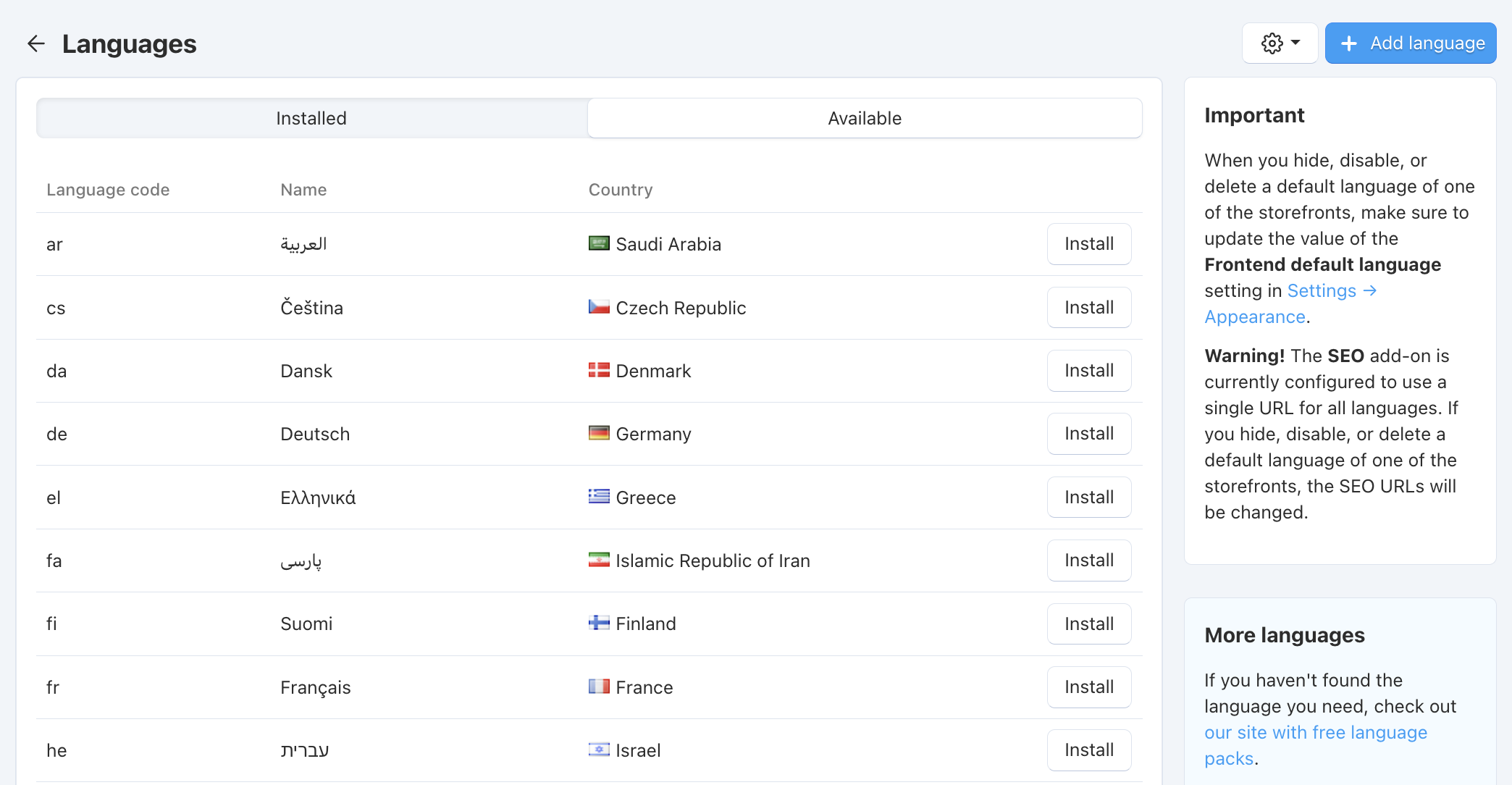
Task: Click the Languages page title
Action: (x=130, y=44)
